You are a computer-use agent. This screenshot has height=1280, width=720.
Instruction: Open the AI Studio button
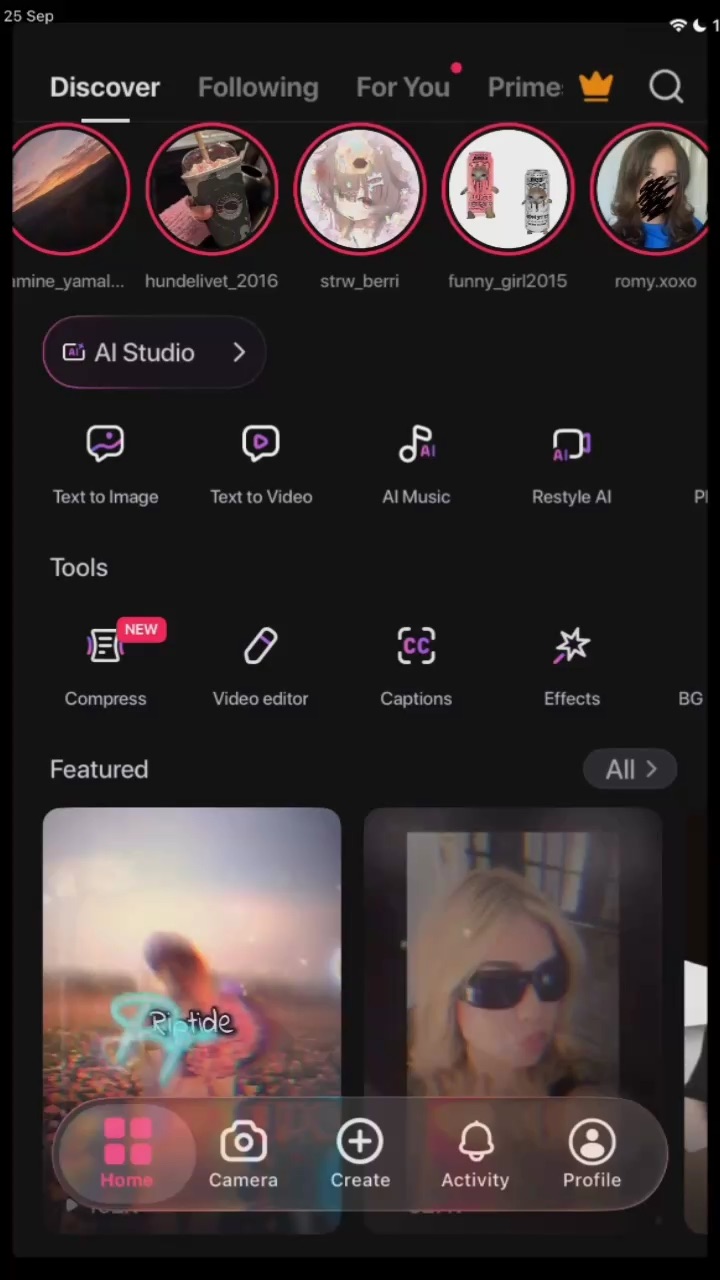[154, 352]
